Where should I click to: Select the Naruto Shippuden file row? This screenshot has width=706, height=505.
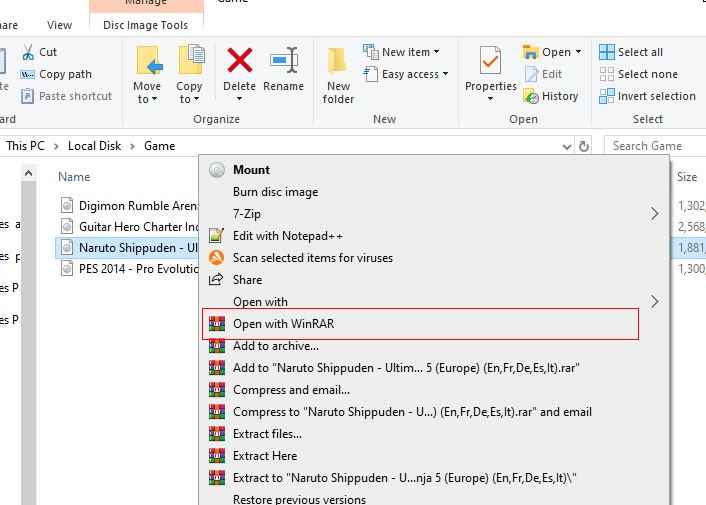point(127,248)
